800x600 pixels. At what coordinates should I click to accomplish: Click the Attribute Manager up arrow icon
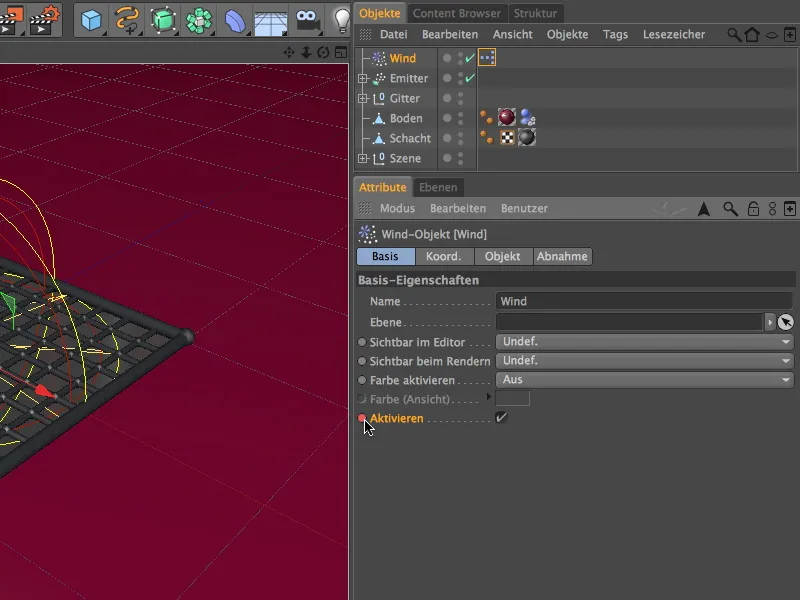[704, 209]
